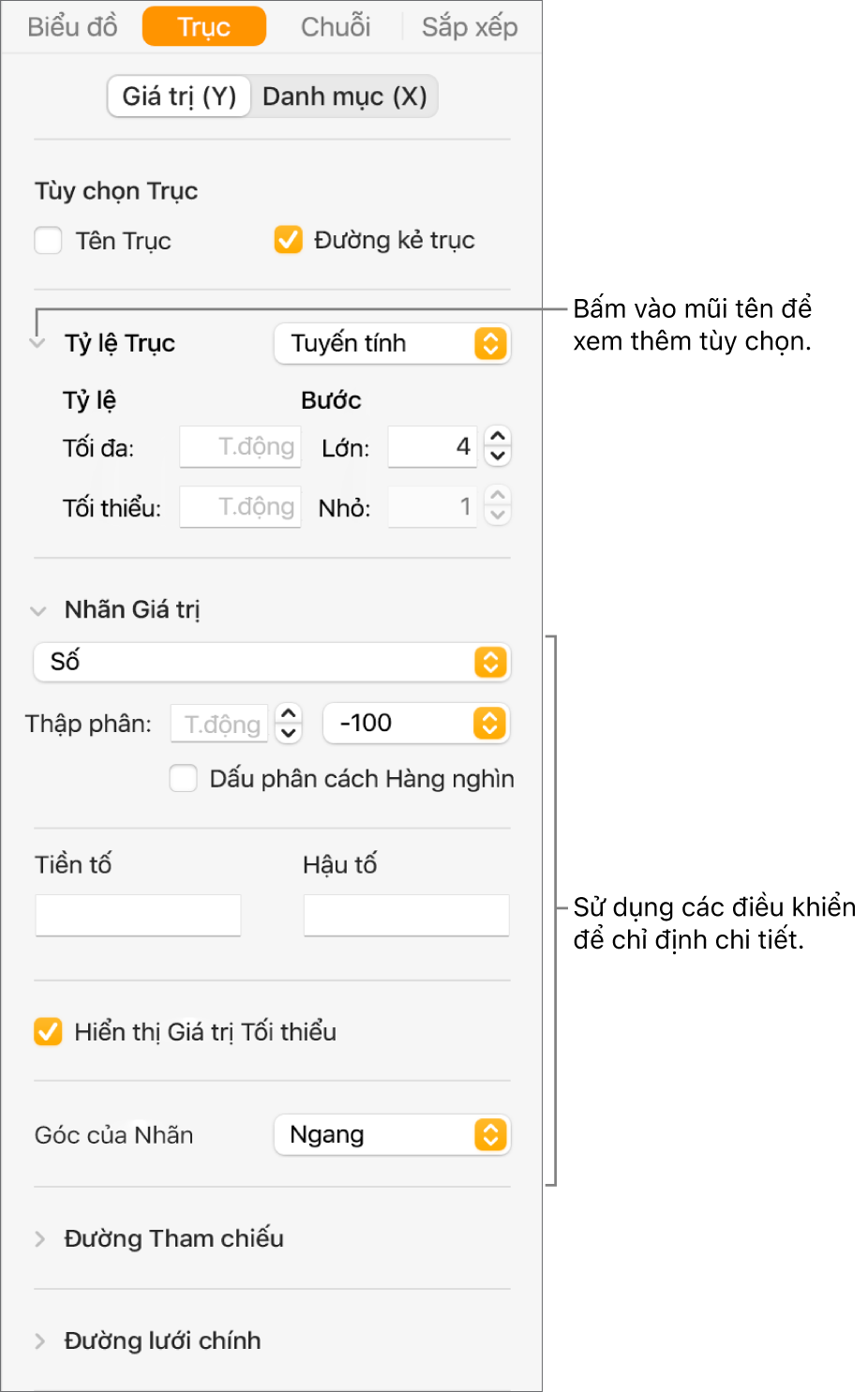Open the Ngang label angle dropdown
The height and width of the screenshot is (1392, 868).
pos(392,1135)
